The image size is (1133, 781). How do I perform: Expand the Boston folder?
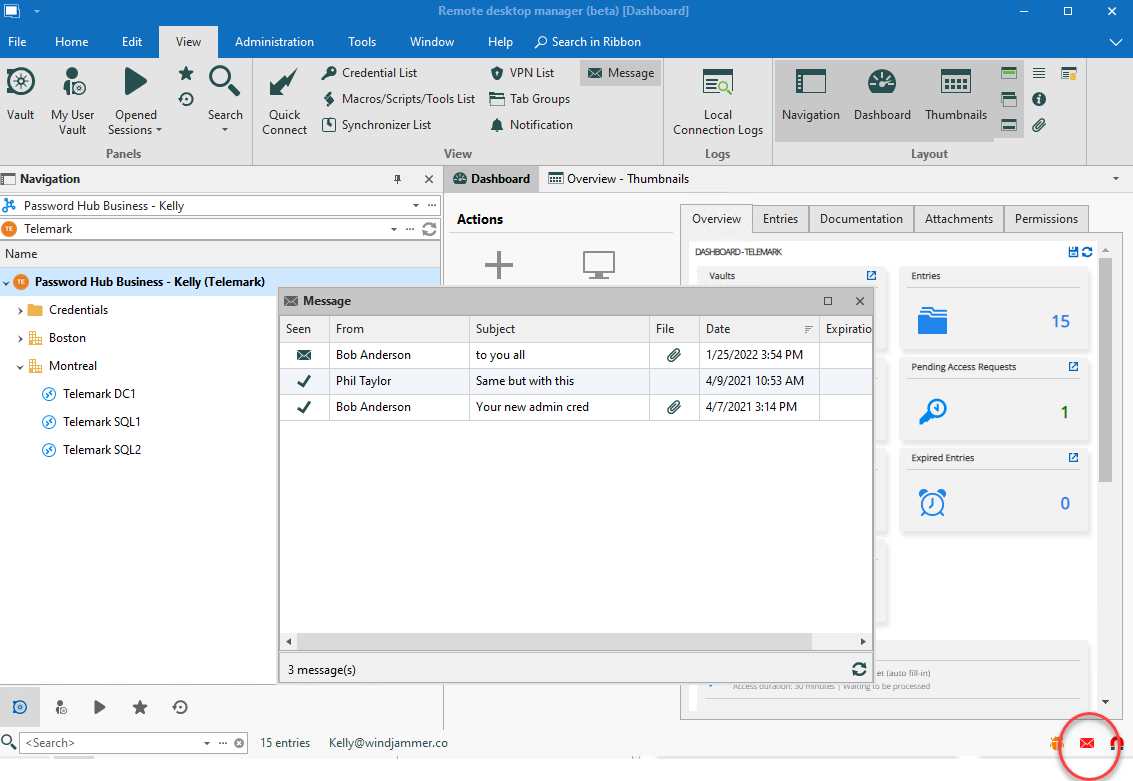20,338
